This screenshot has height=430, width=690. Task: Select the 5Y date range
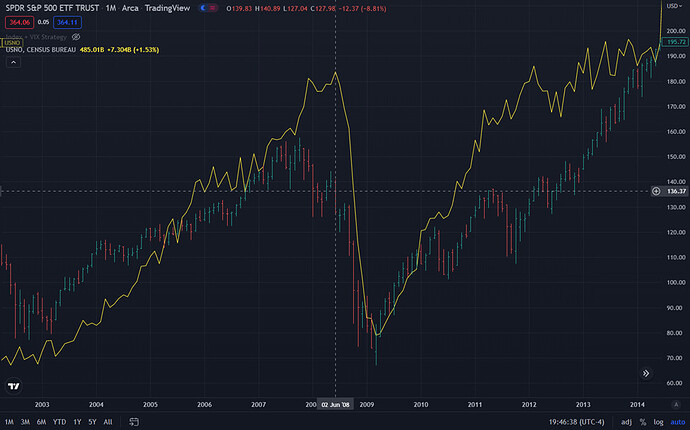point(92,422)
